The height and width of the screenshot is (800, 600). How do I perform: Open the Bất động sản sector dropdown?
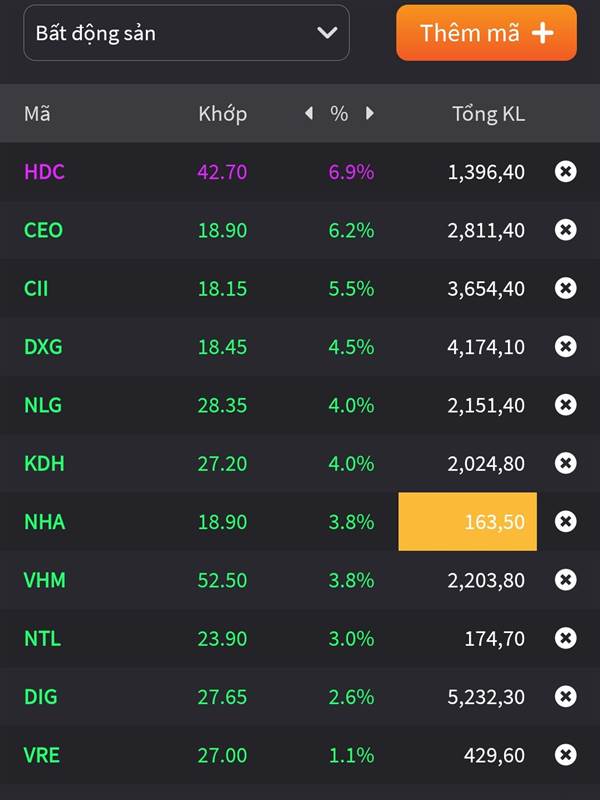tap(186, 33)
